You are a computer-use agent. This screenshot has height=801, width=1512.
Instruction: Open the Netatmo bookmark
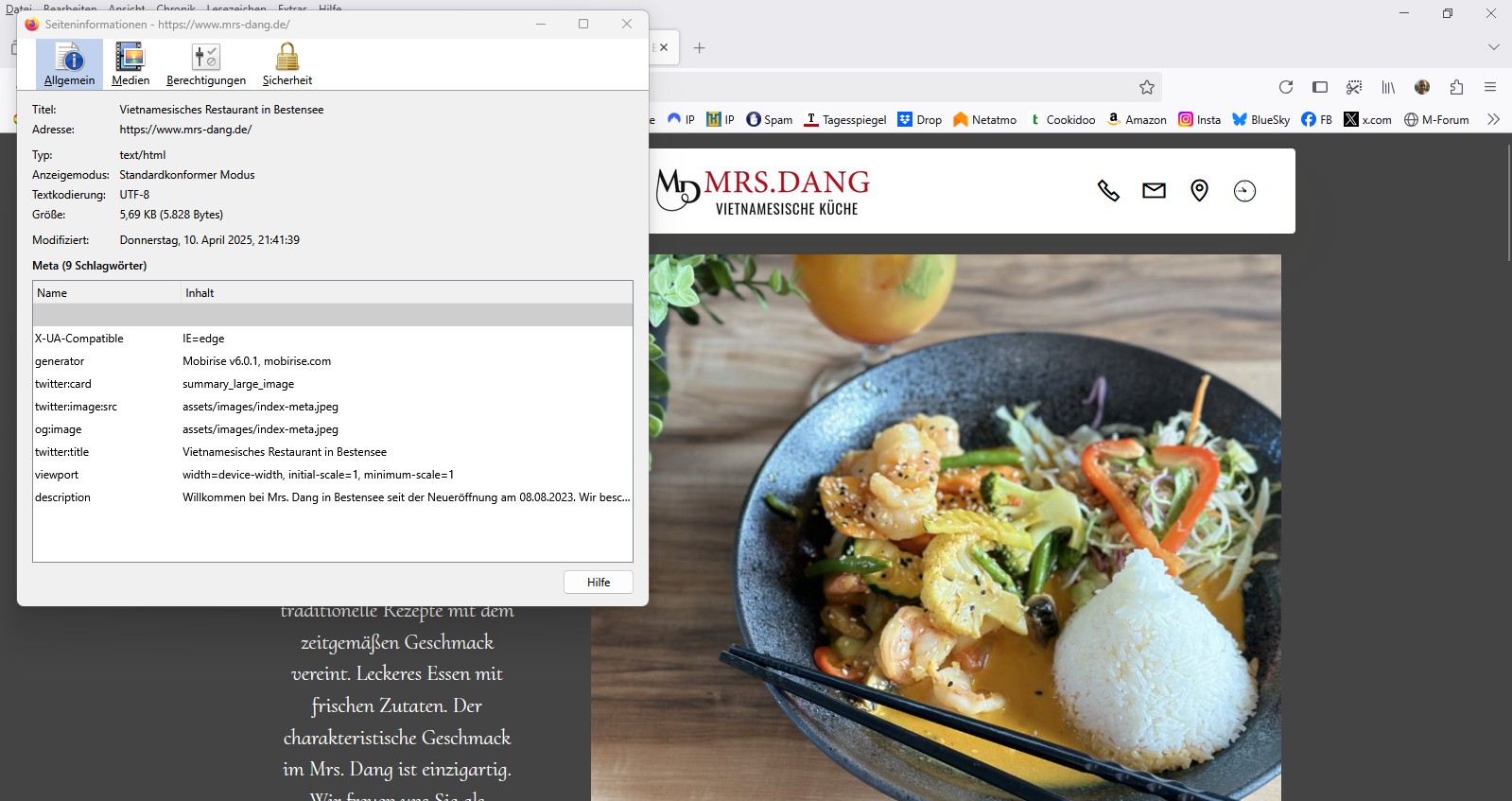(985, 119)
